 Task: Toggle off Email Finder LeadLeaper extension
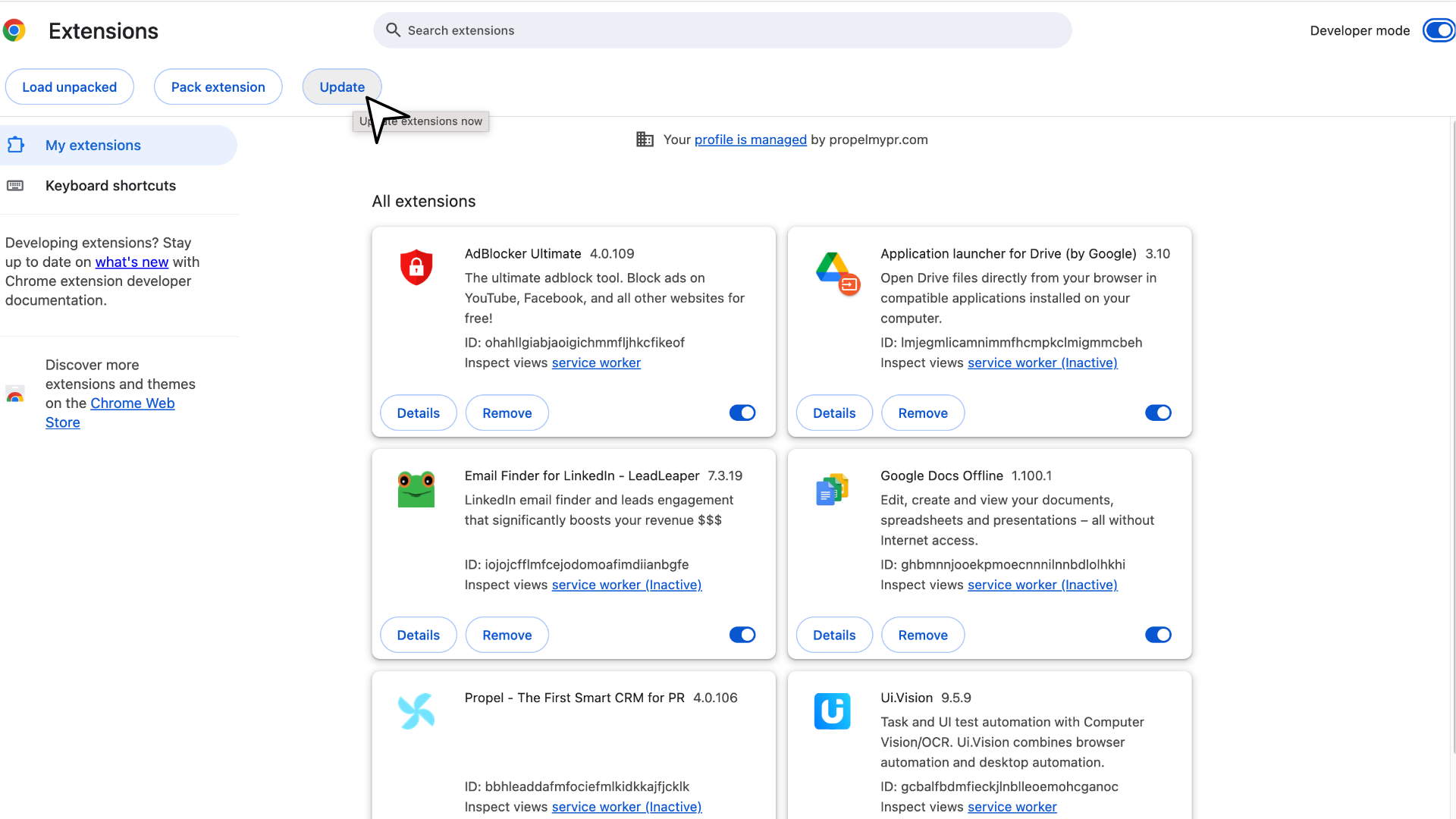742,635
